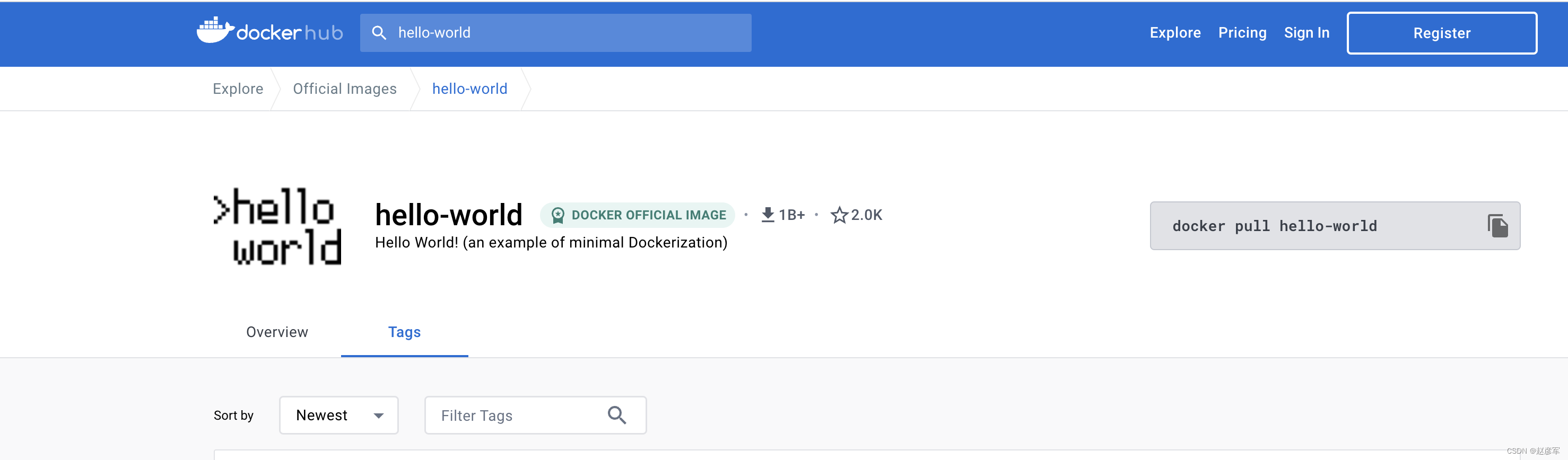Viewport: 1568px width, 460px height.
Task: Click the download count icon 1B+
Action: coord(768,215)
